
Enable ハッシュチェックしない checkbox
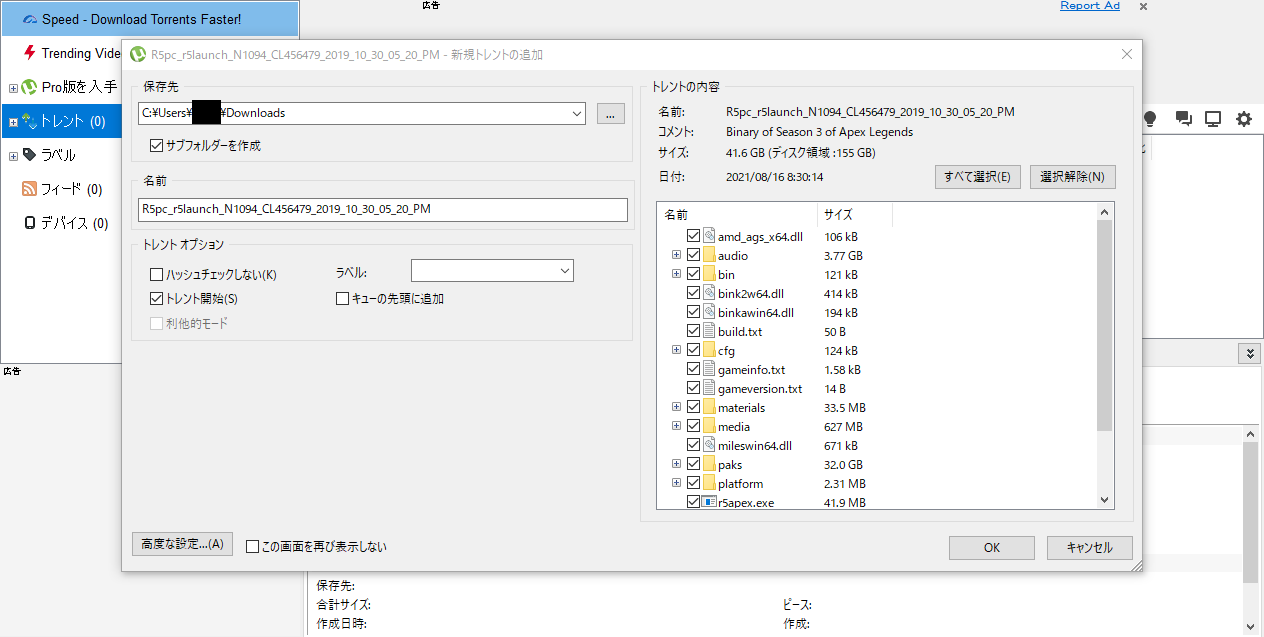(x=156, y=274)
